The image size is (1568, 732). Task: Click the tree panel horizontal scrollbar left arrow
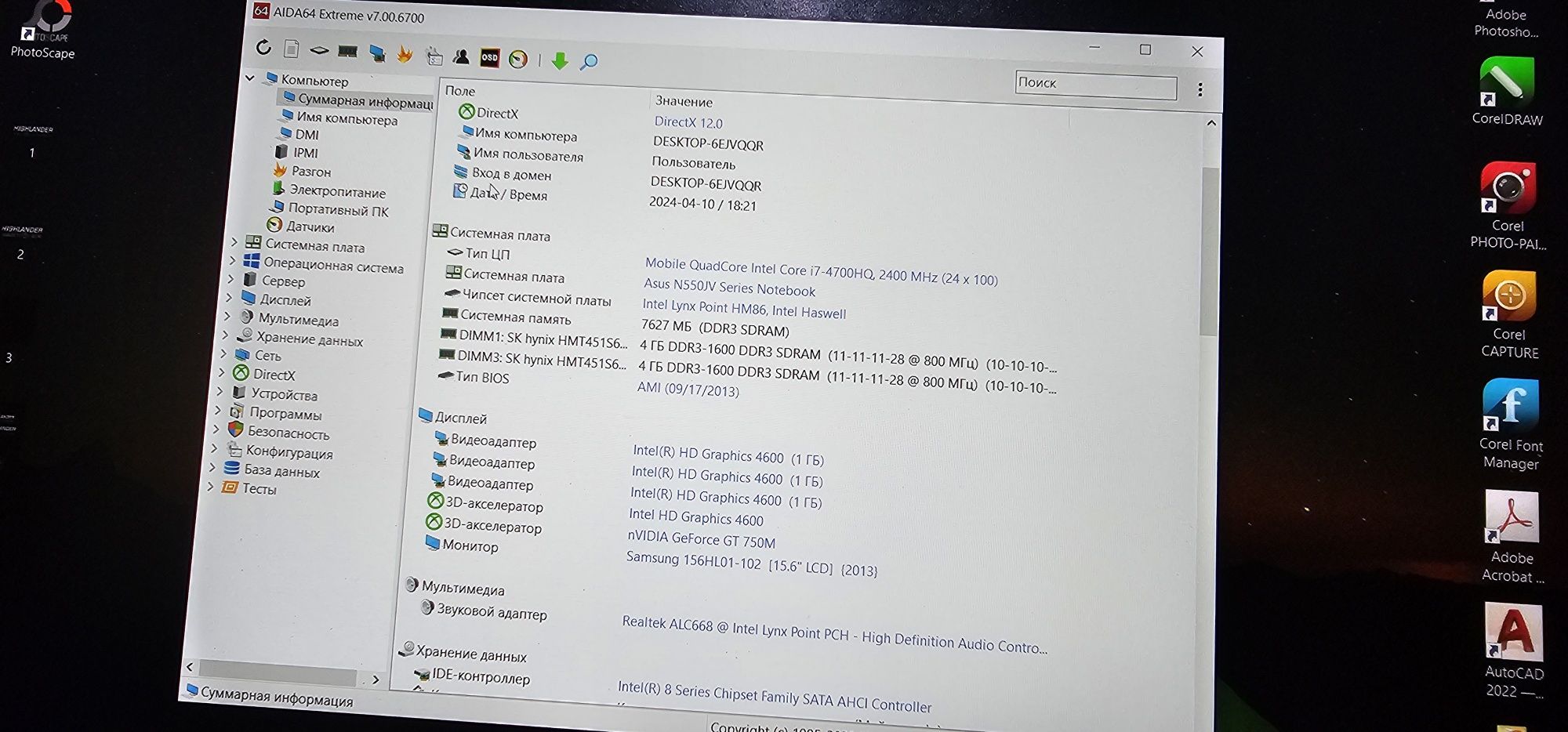point(190,667)
